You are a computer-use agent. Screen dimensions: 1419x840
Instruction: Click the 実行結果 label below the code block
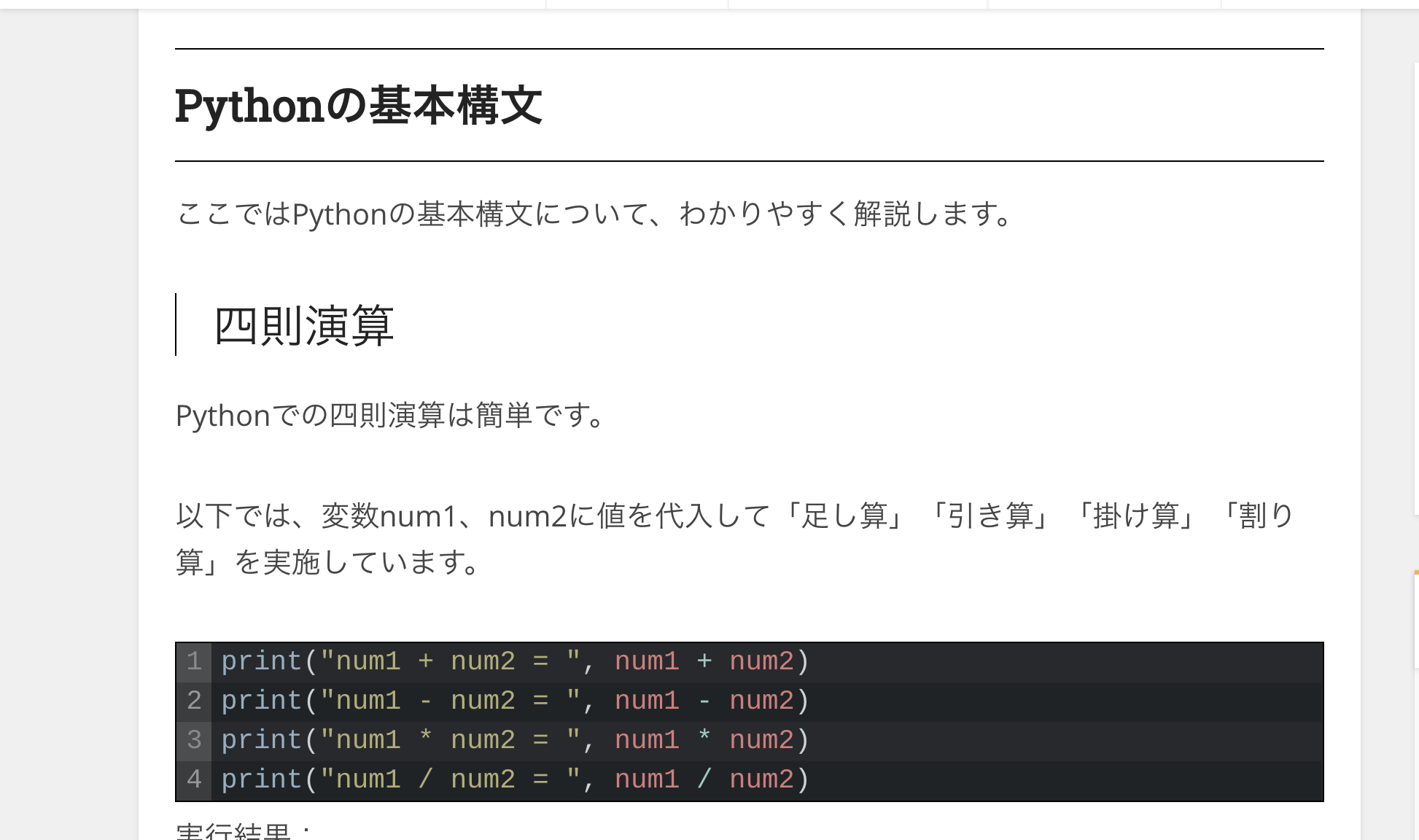pos(226,831)
